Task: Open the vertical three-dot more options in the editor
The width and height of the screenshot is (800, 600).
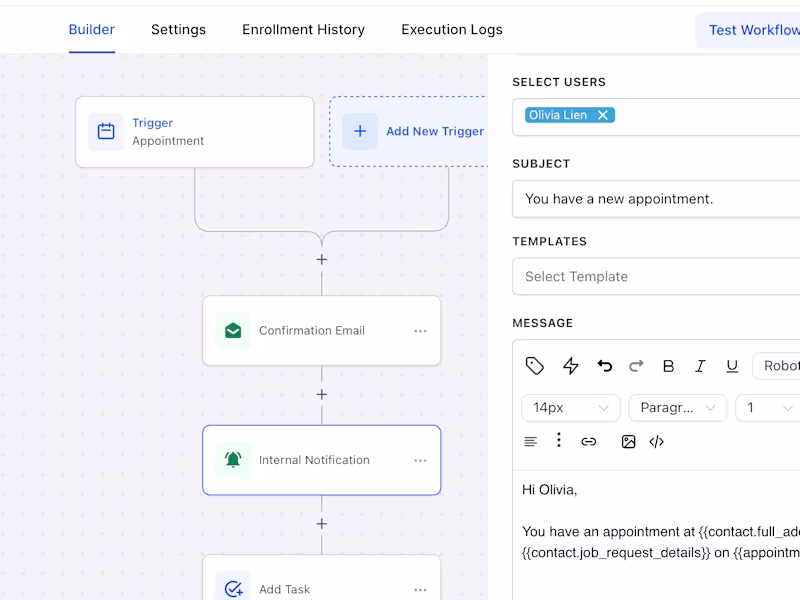Action: (x=559, y=440)
